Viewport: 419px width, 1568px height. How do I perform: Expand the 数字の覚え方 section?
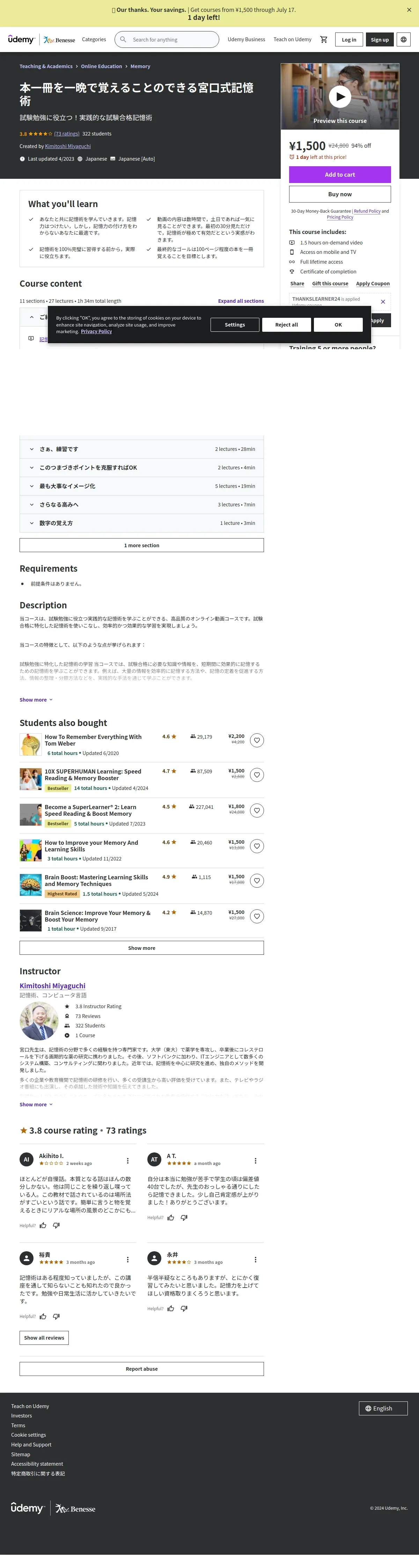point(141,523)
